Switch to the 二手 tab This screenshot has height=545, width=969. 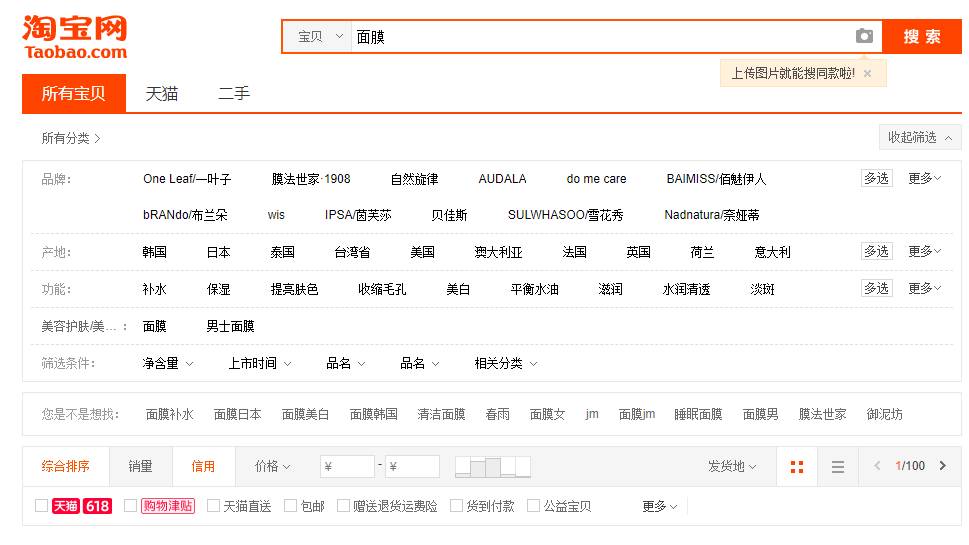tap(234, 93)
